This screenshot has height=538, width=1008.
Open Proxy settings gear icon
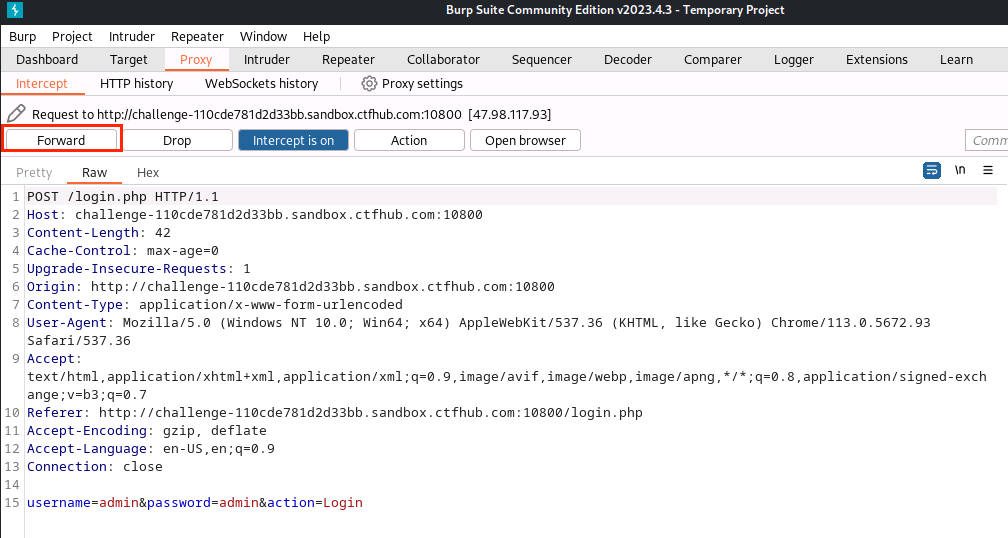pyautogui.click(x=369, y=84)
